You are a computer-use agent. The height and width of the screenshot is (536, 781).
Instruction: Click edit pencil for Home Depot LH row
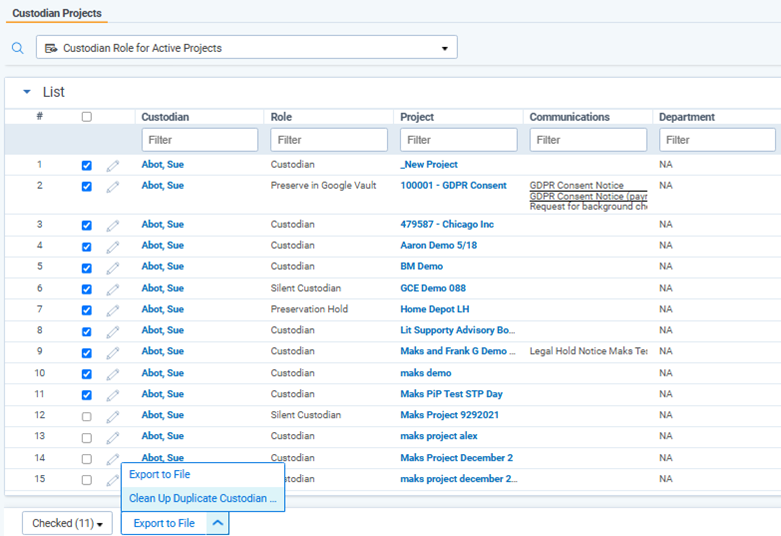[x=113, y=310]
